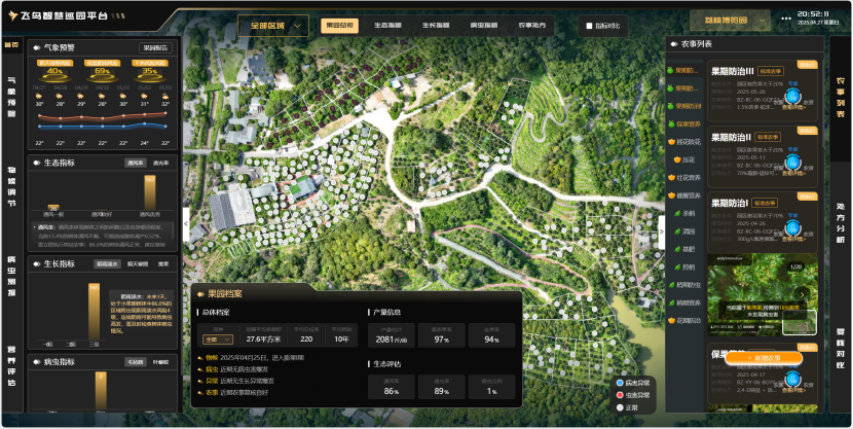Click the orange 新增农事 button
The image size is (853, 429).
(x=764, y=358)
